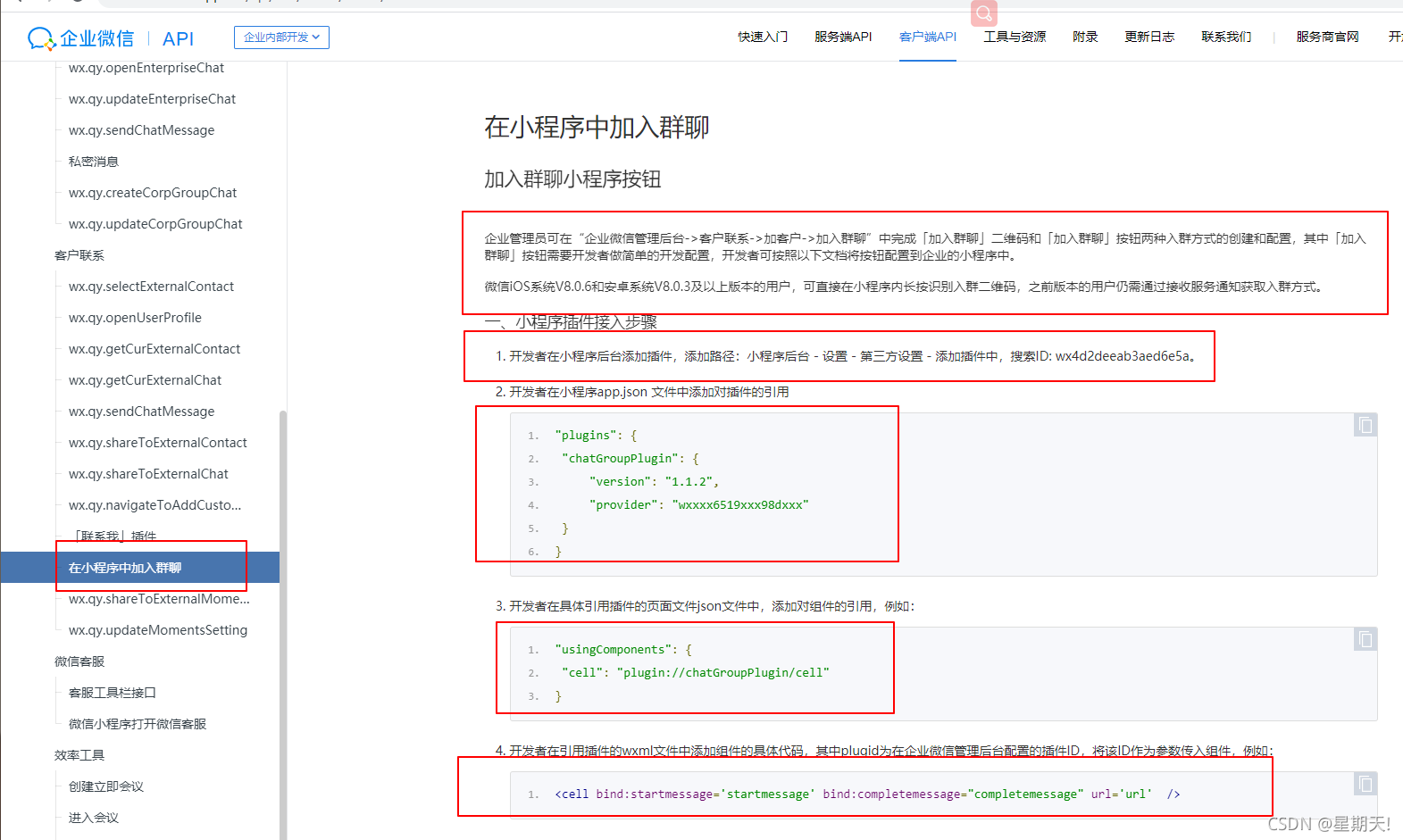Viewport: 1403px width, 840px height.
Task: Open wx.qy.updateEnterpriseChat in sidebar
Action: (x=152, y=99)
